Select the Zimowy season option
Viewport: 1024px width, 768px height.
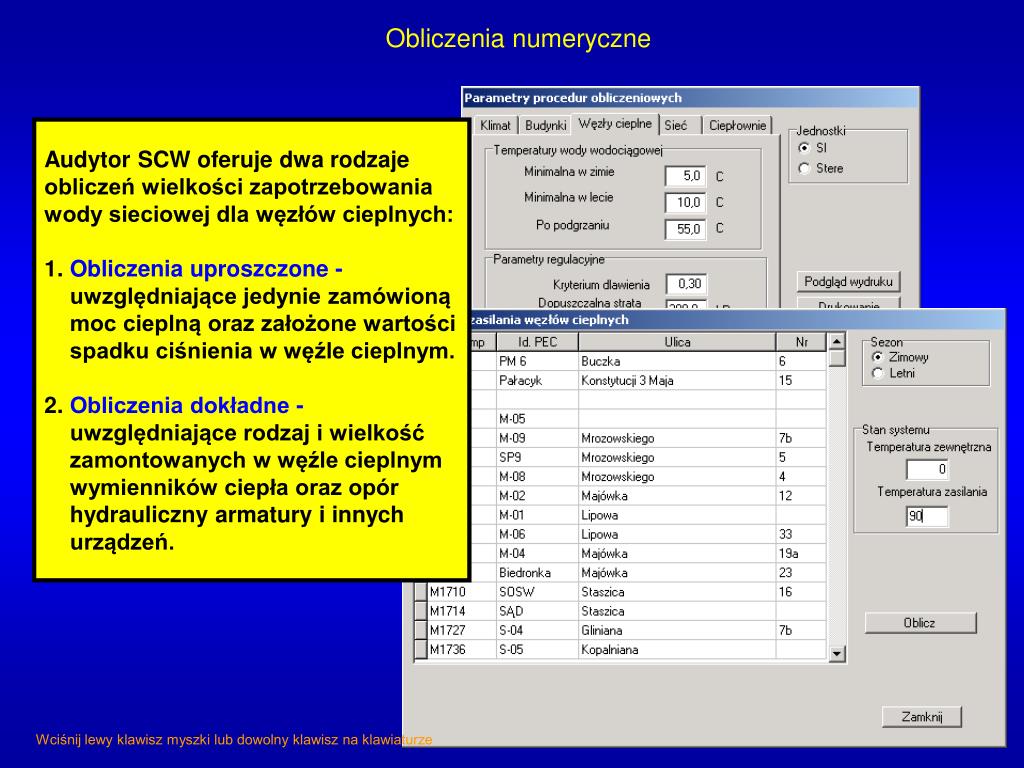point(877,357)
